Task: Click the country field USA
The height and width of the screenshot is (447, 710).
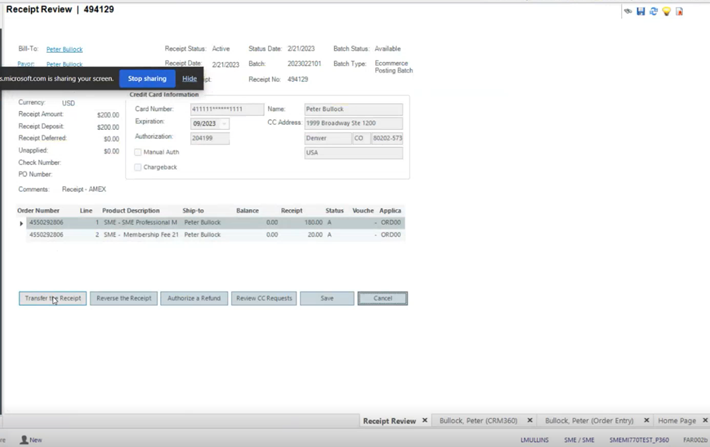Action: (353, 153)
